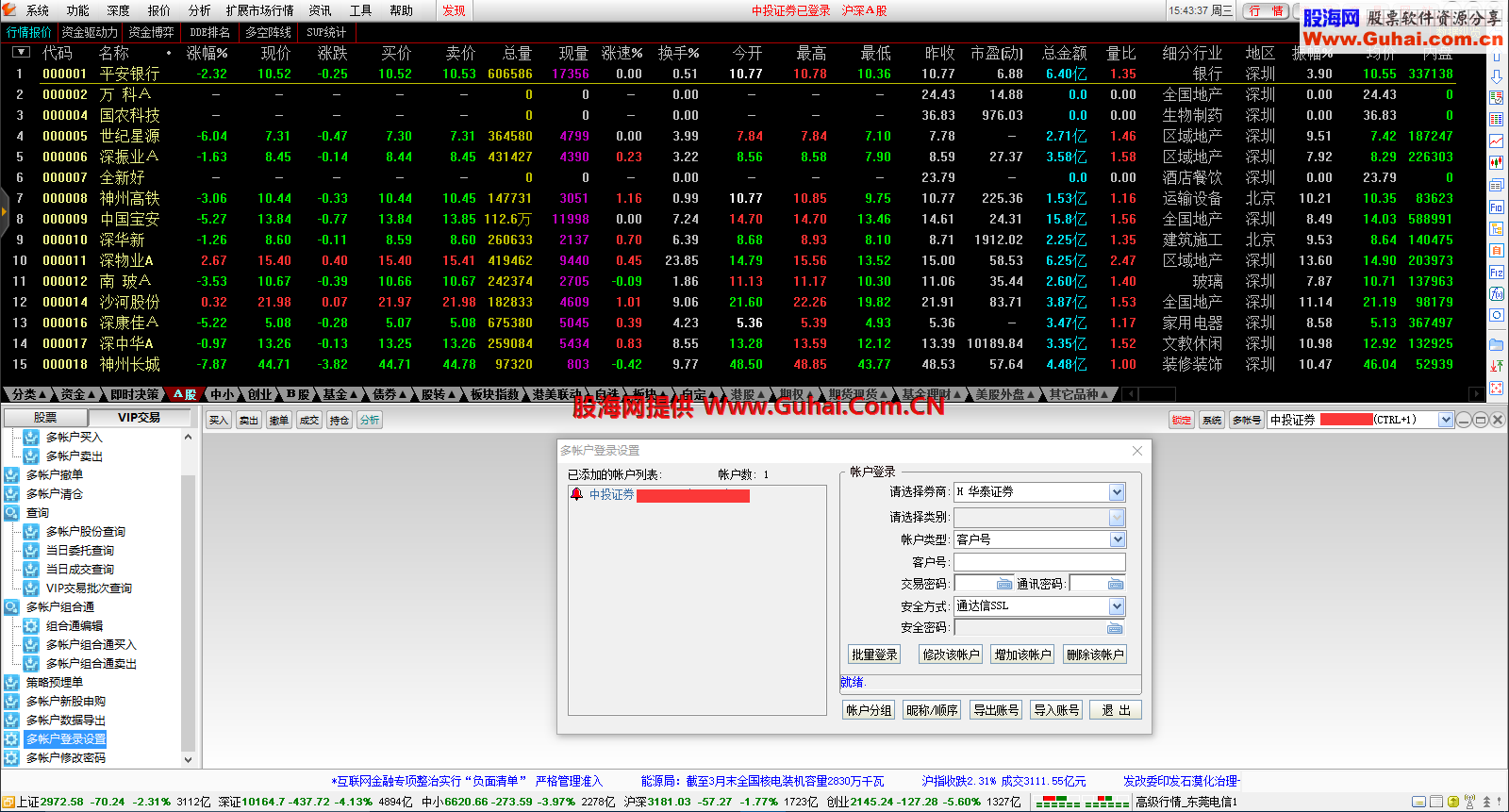Switch to the 股票 tab in trading panel
1509x812 pixels.
[x=45, y=417]
